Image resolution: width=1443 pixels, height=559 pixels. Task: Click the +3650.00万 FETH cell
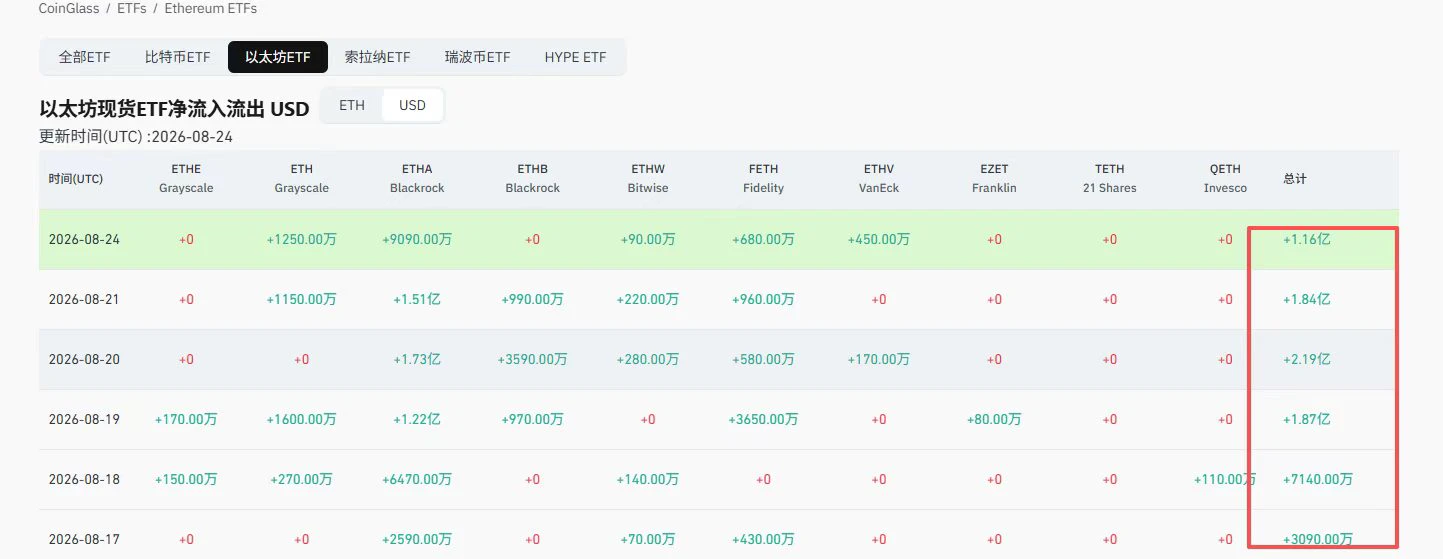763,420
